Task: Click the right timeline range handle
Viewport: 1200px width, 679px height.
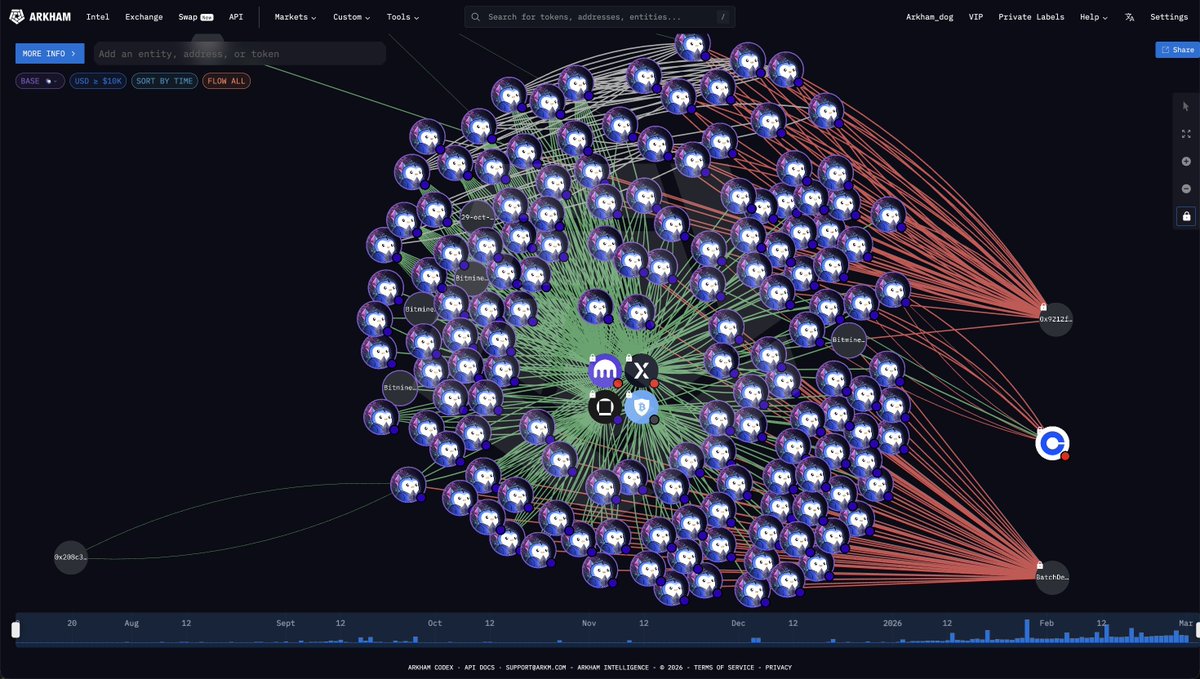Action: (x=1196, y=629)
